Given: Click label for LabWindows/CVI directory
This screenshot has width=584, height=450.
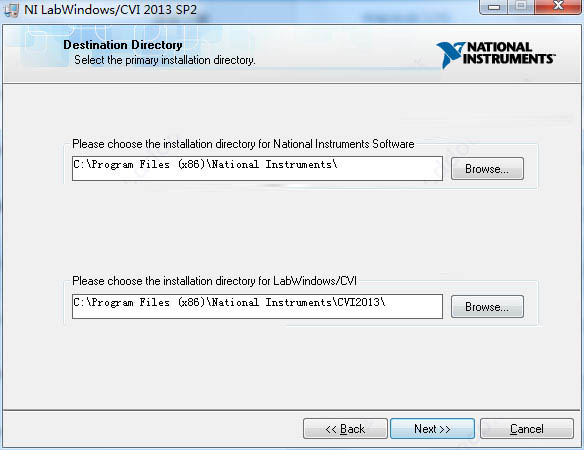Looking at the screenshot, I should tap(215, 281).
